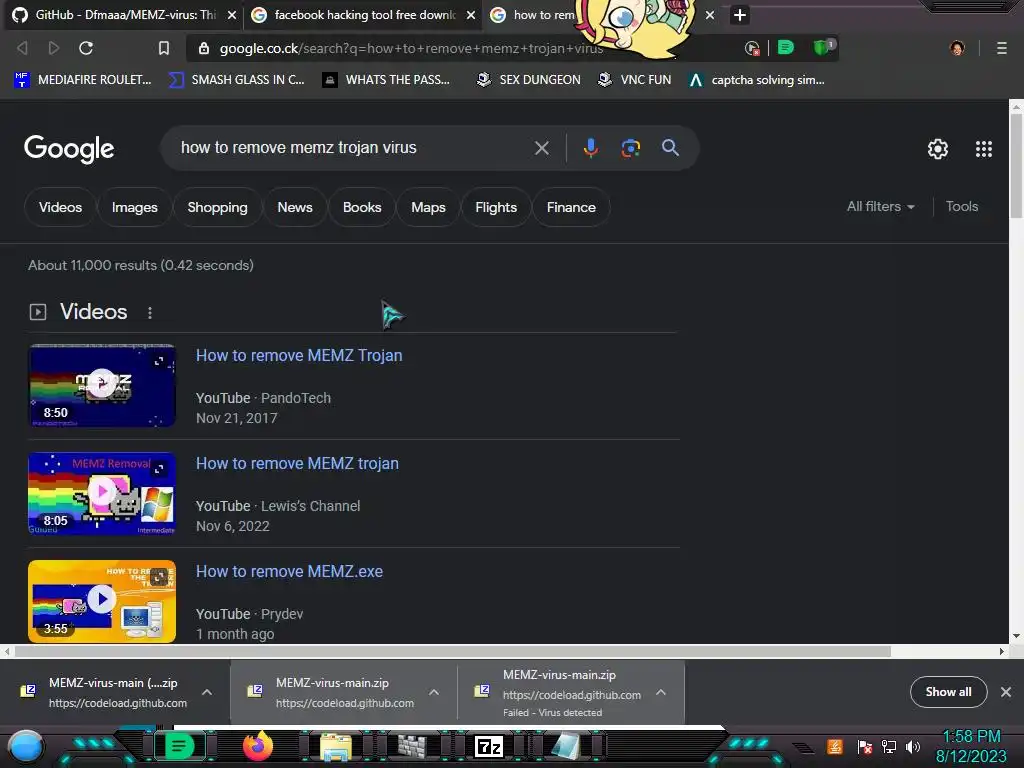Play the 8:50 PandoTech video thumbnail
Screen dimensions: 1024x768
click(x=102, y=385)
